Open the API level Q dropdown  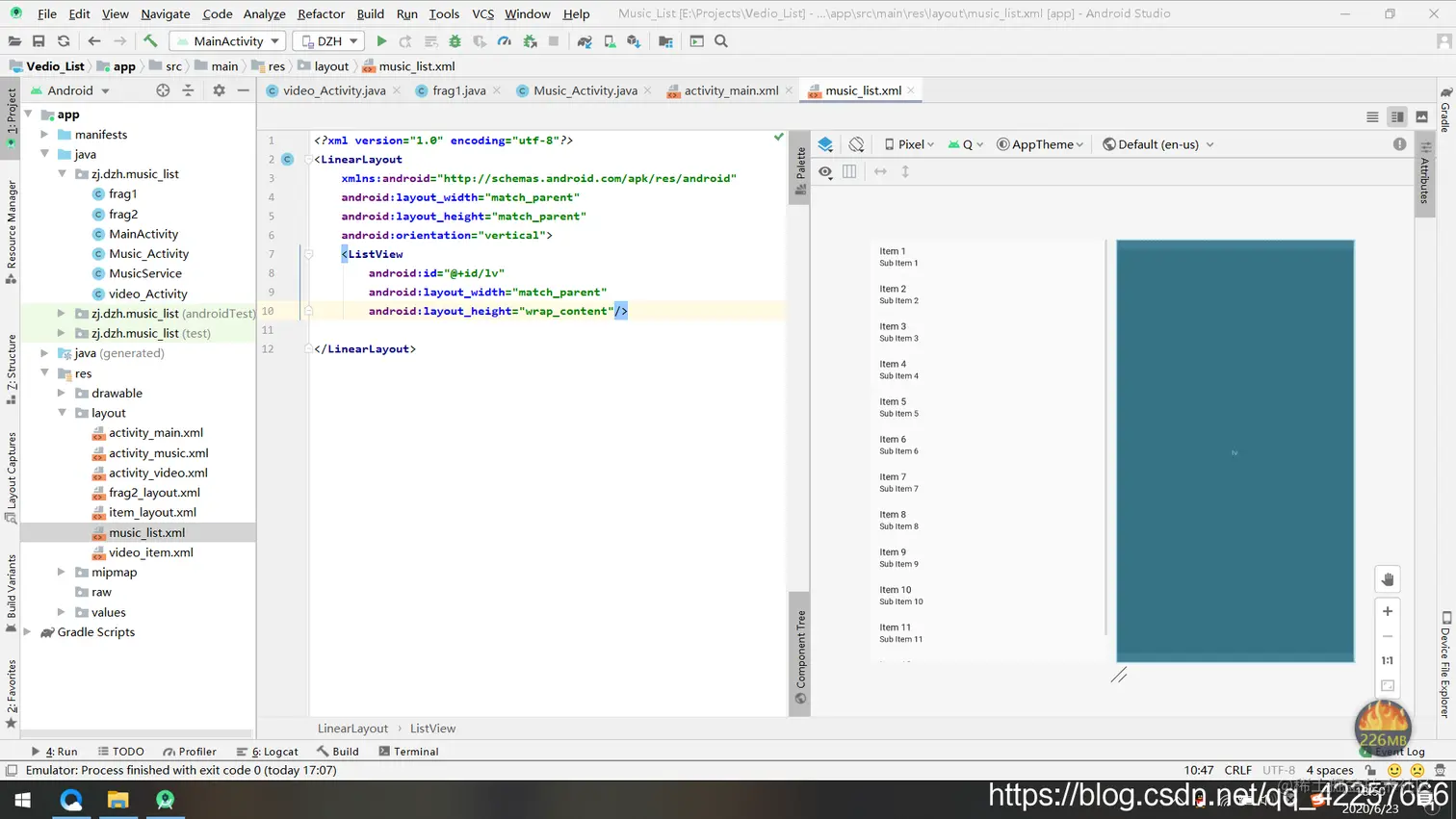coord(966,144)
